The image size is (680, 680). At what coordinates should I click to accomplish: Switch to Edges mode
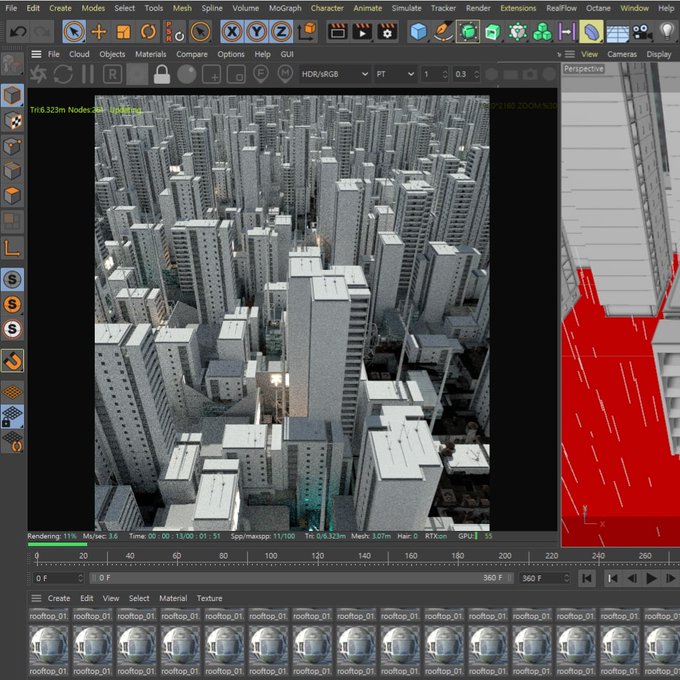point(12,171)
